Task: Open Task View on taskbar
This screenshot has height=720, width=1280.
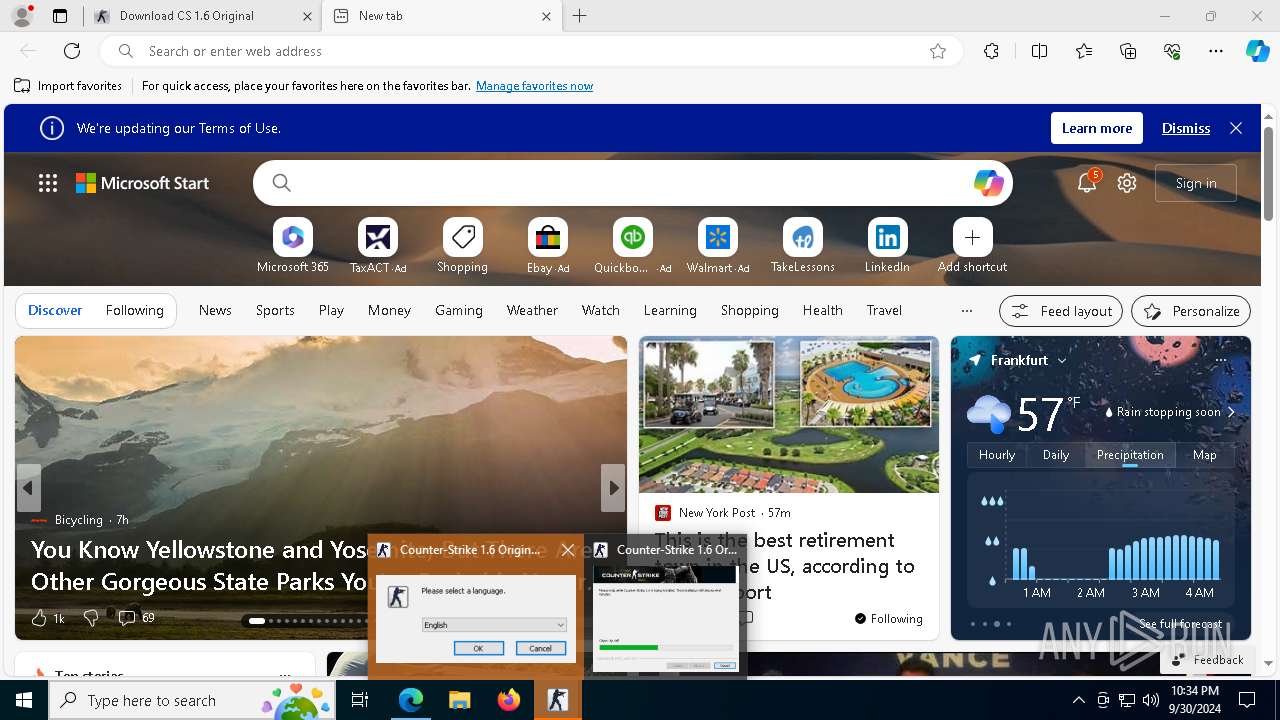Action: tap(360, 700)
